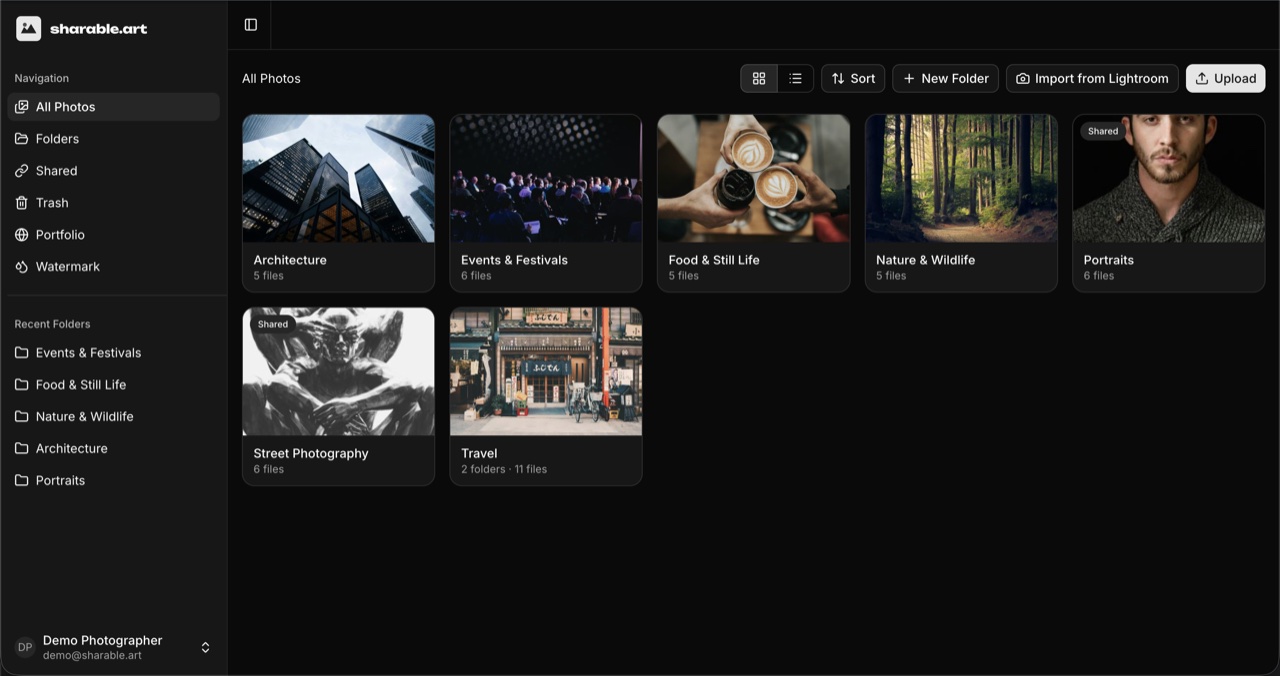1280x676 pixels.
Task: Click the Upload button
Action: tap(1226, 78)
